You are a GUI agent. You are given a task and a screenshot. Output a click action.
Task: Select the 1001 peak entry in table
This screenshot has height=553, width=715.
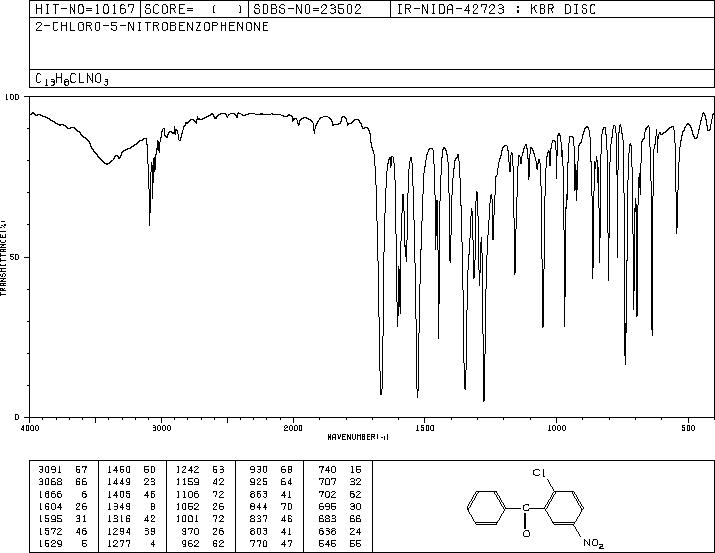click(200, 519)
